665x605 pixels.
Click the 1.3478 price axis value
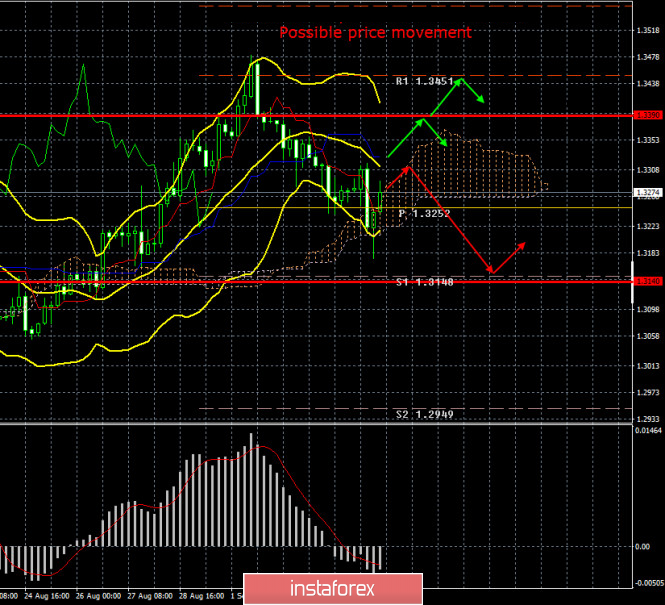pyautogui.click(x=648, y=57)
